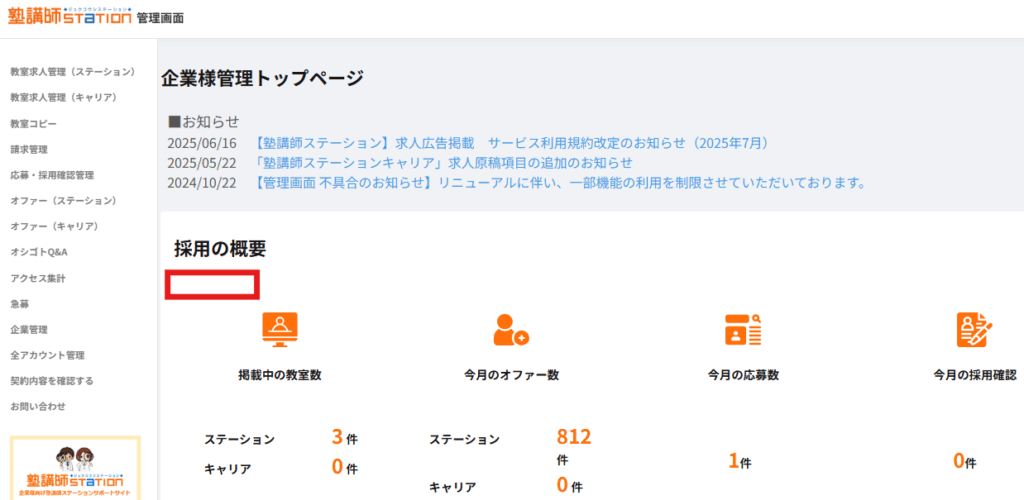This screenshot has width=1024, height=500.
Task: Click the キャリア 0件 listed classrooms count
Action: [344, 467]
